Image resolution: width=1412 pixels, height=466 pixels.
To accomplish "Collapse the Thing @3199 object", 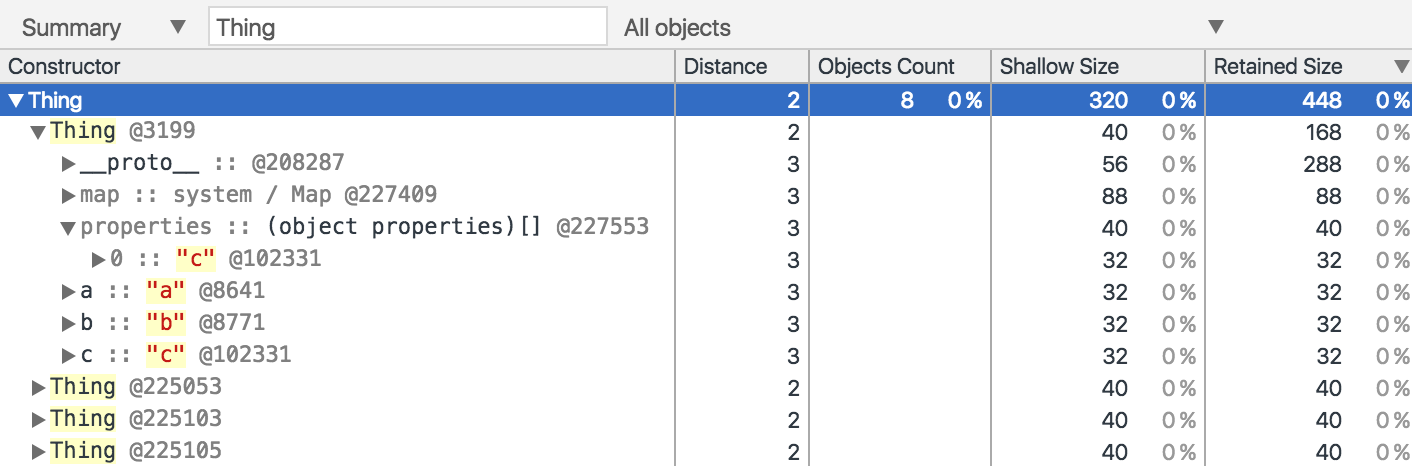I will click(38, 132).
